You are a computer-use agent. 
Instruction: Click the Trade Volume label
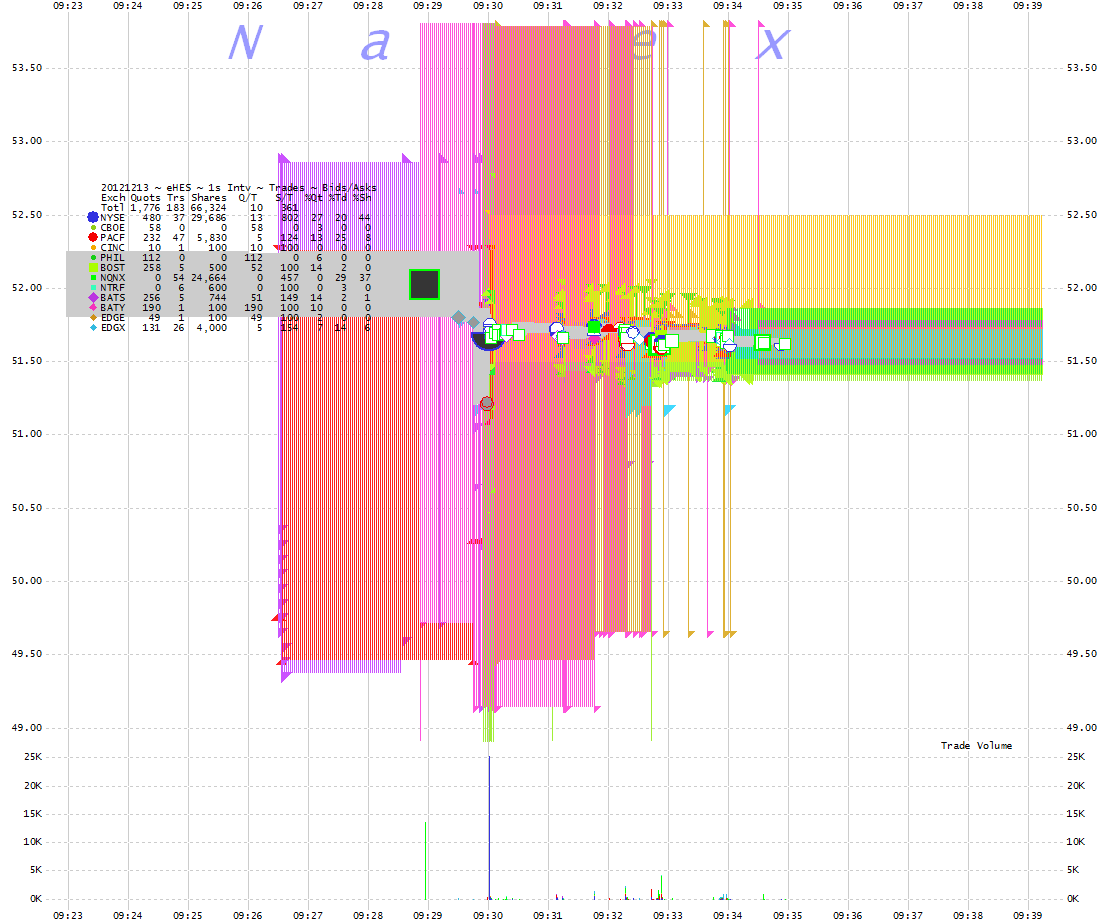coord(976,745)
